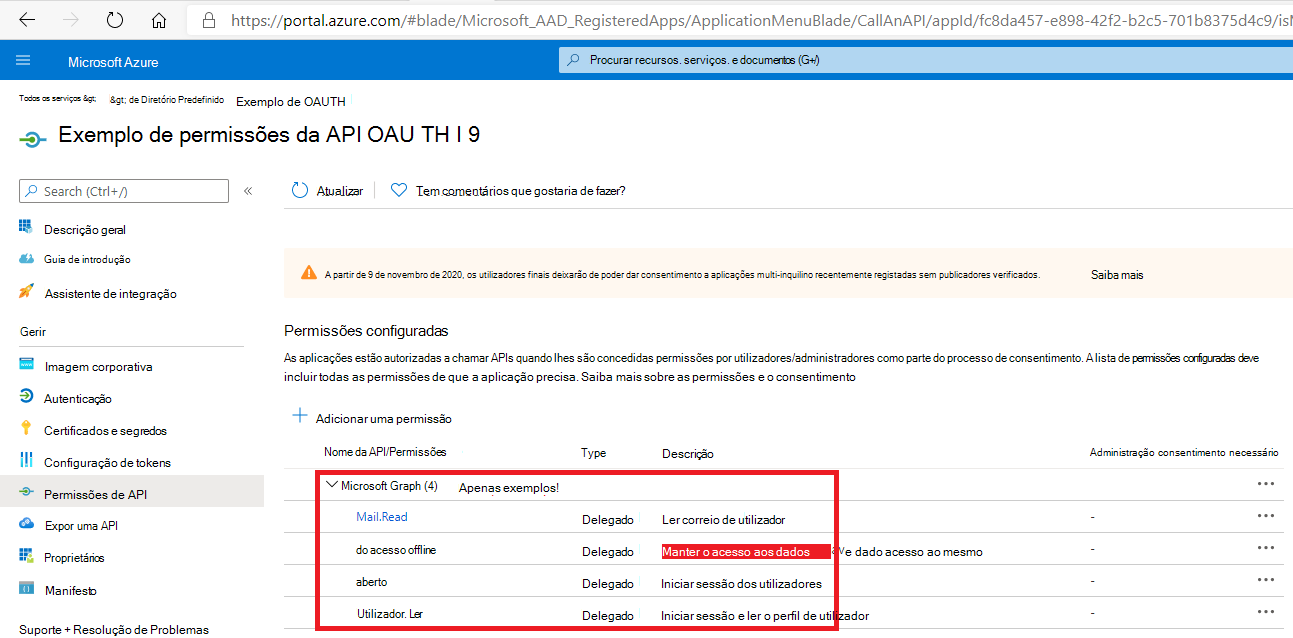Collapse the Microsoft Graph (4) group

coord(332,485)
